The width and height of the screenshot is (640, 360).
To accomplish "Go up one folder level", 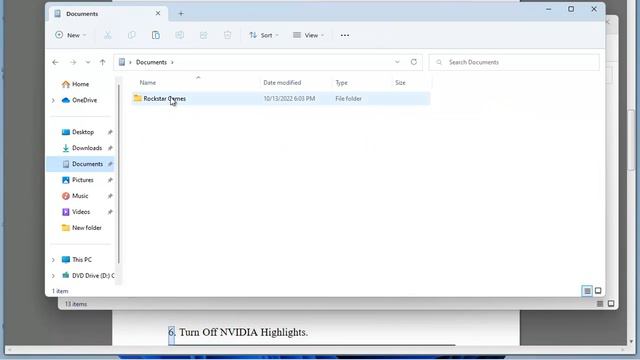I will (102, 62).
